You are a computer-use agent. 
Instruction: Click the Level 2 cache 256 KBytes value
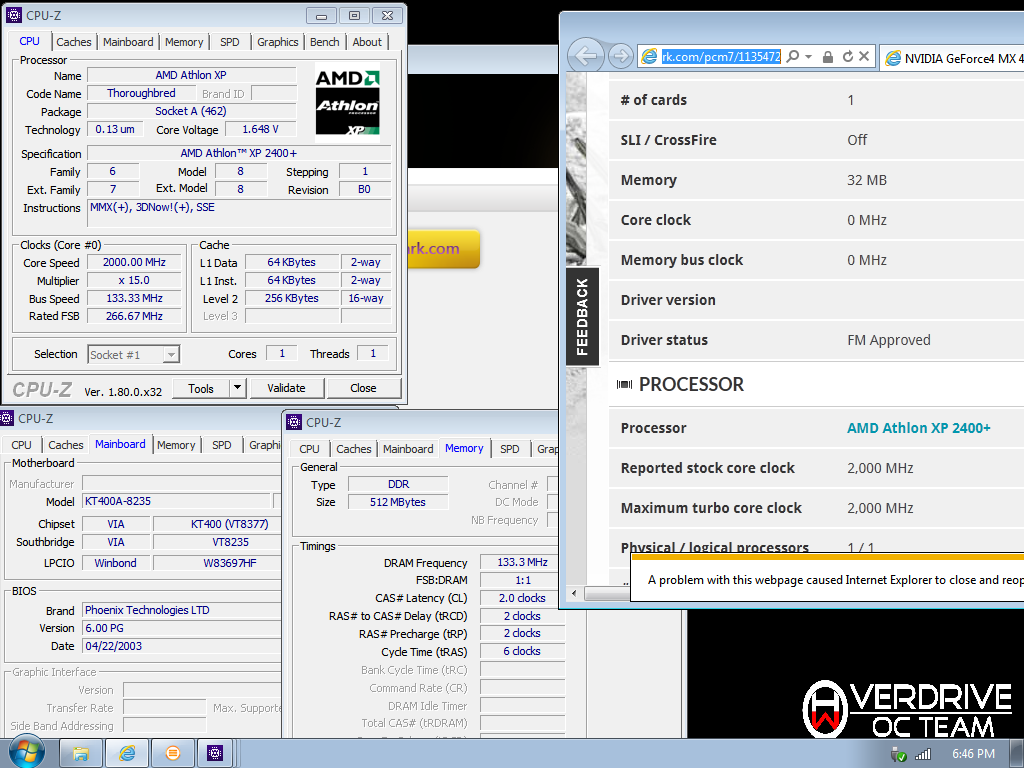[x=292, y=298]
